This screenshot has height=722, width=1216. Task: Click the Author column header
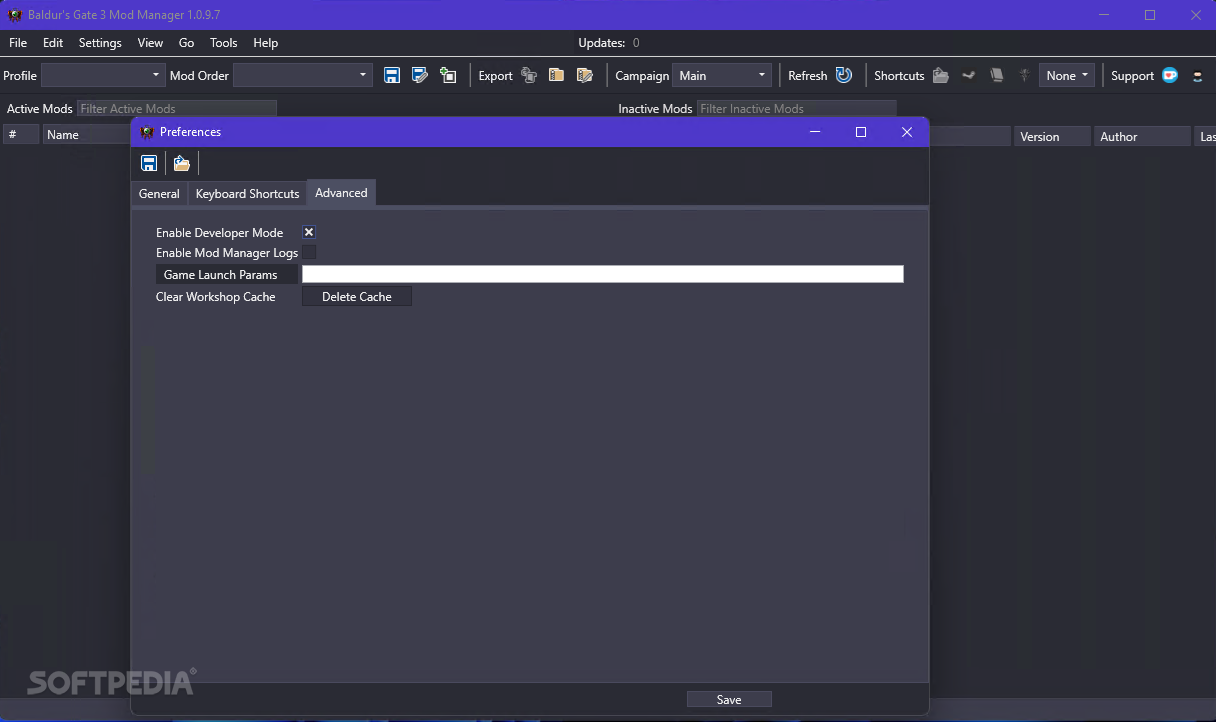[1142, 137]
